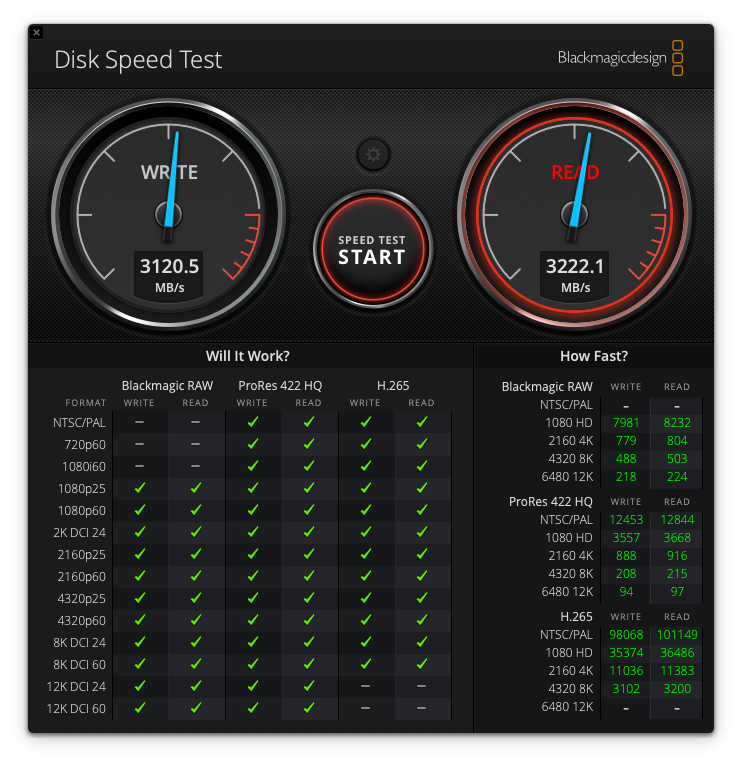Click the 12K DCI 24 format row label
742x765 pixels.
[x=76, y=686]
